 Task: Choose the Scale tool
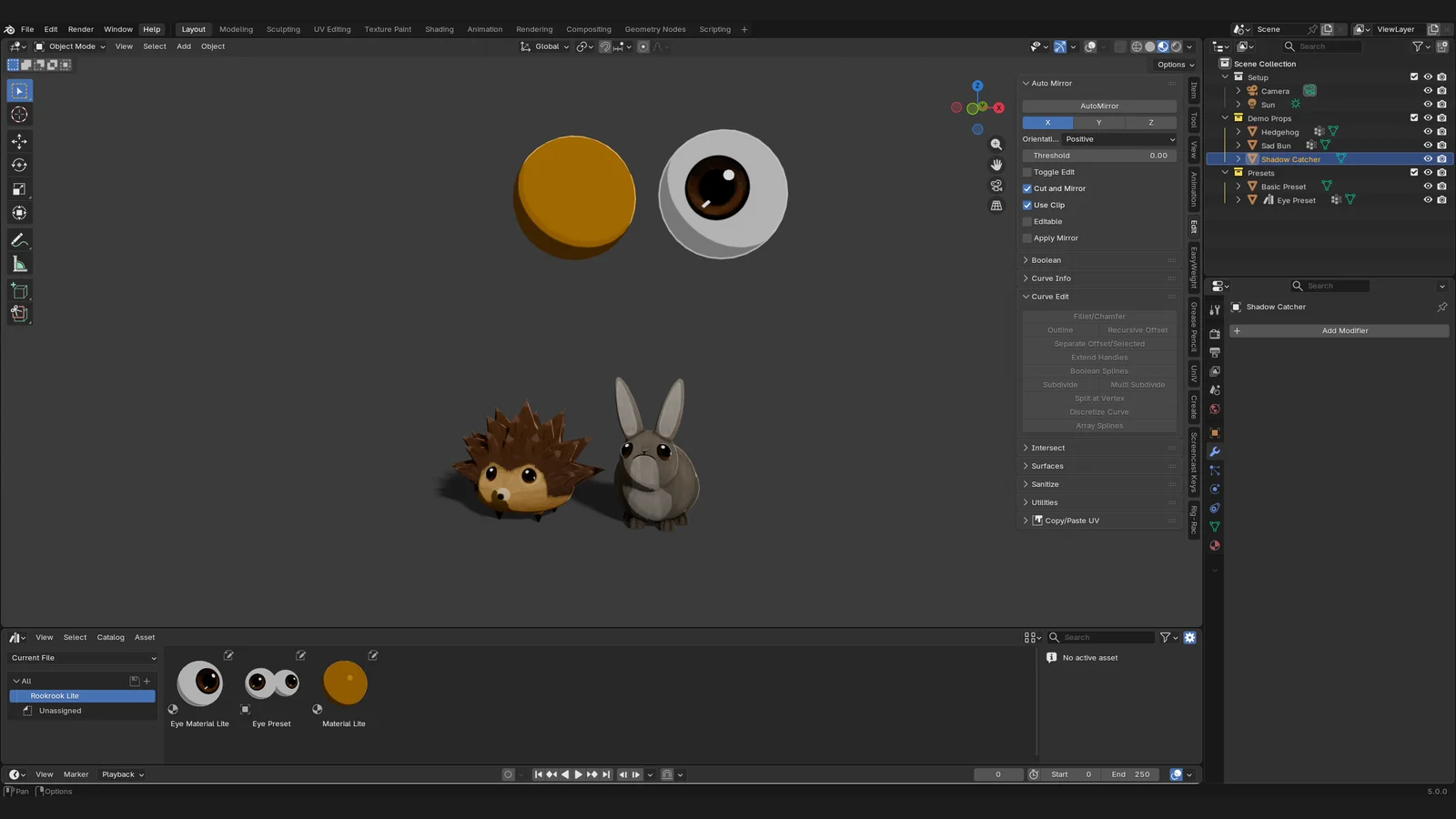[19, 188]
